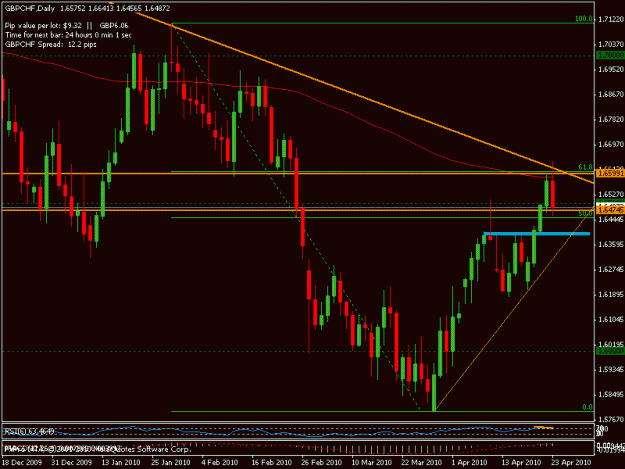Image resolution: width=625 pixels, height=469 pixels.
Task: Click the 1.66970 price axis label
Action: [x=611, y=144]
